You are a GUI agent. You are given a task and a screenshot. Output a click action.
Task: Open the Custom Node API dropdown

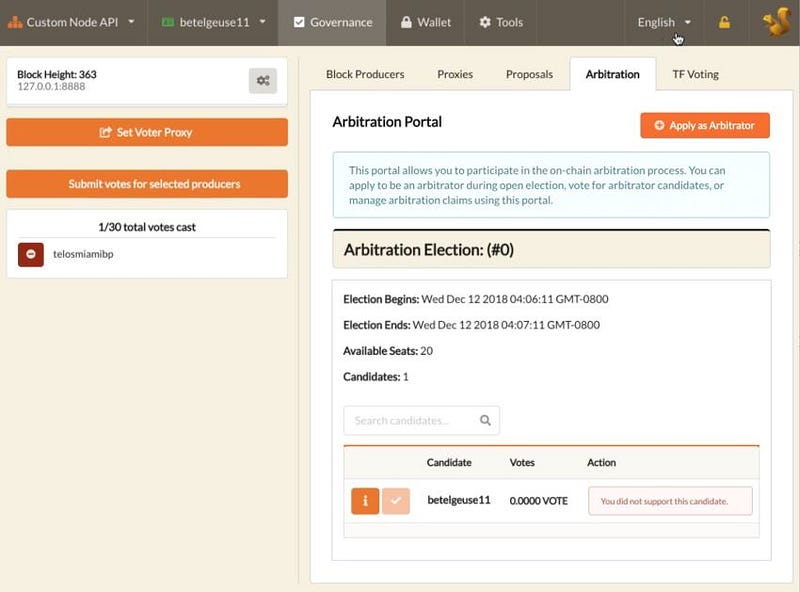tap(71, 22)
